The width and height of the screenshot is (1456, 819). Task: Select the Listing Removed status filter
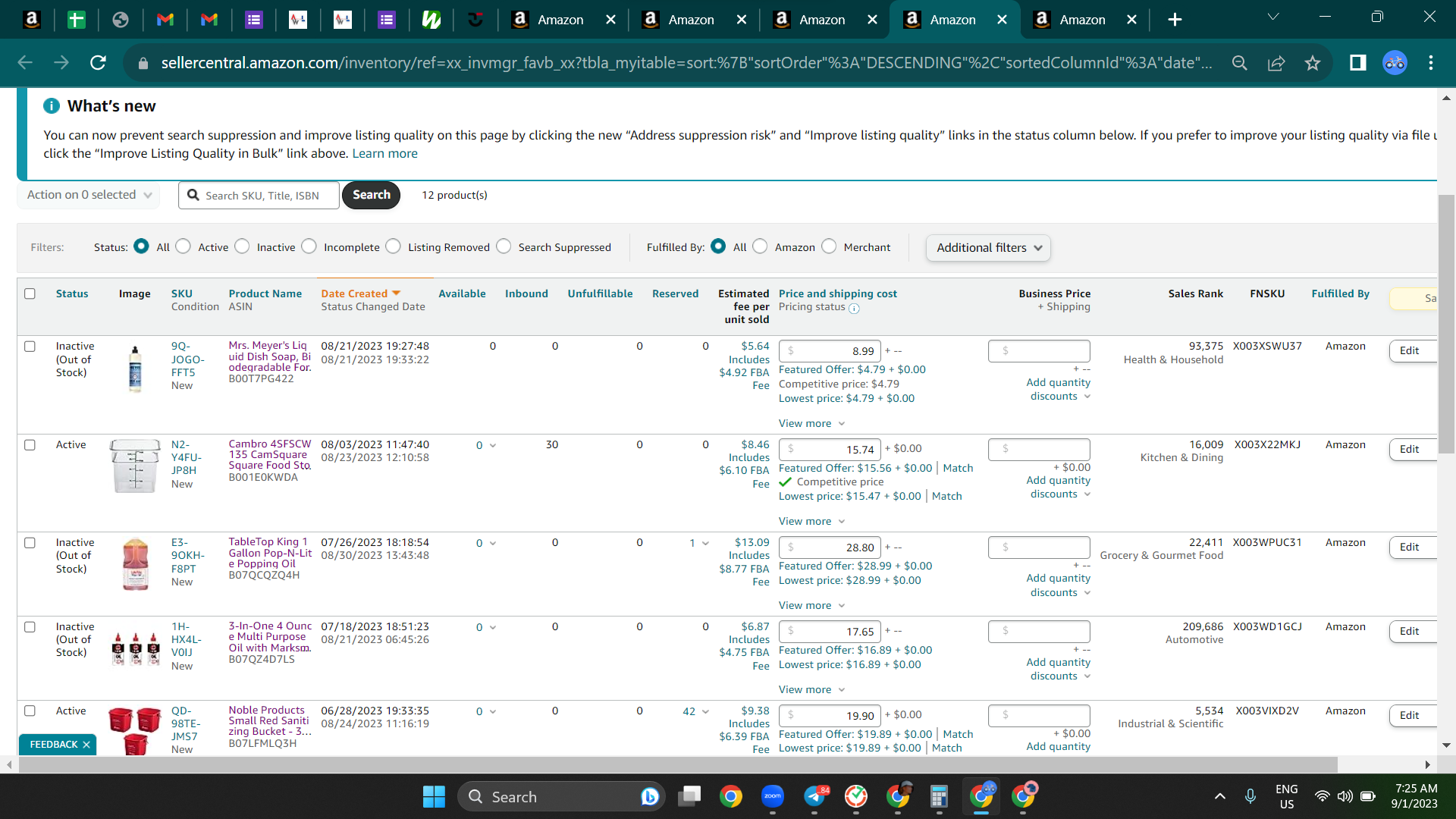click(394, 246)
